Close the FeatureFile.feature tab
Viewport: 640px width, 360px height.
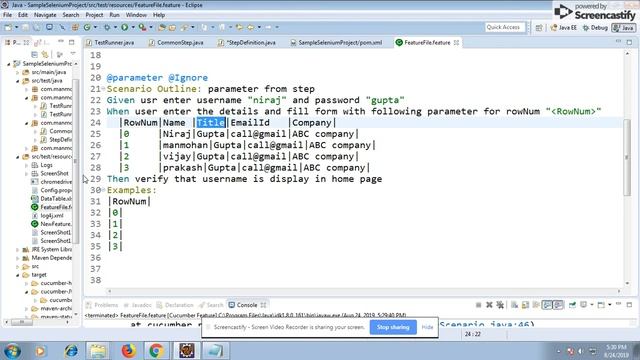tap(456, 42)
